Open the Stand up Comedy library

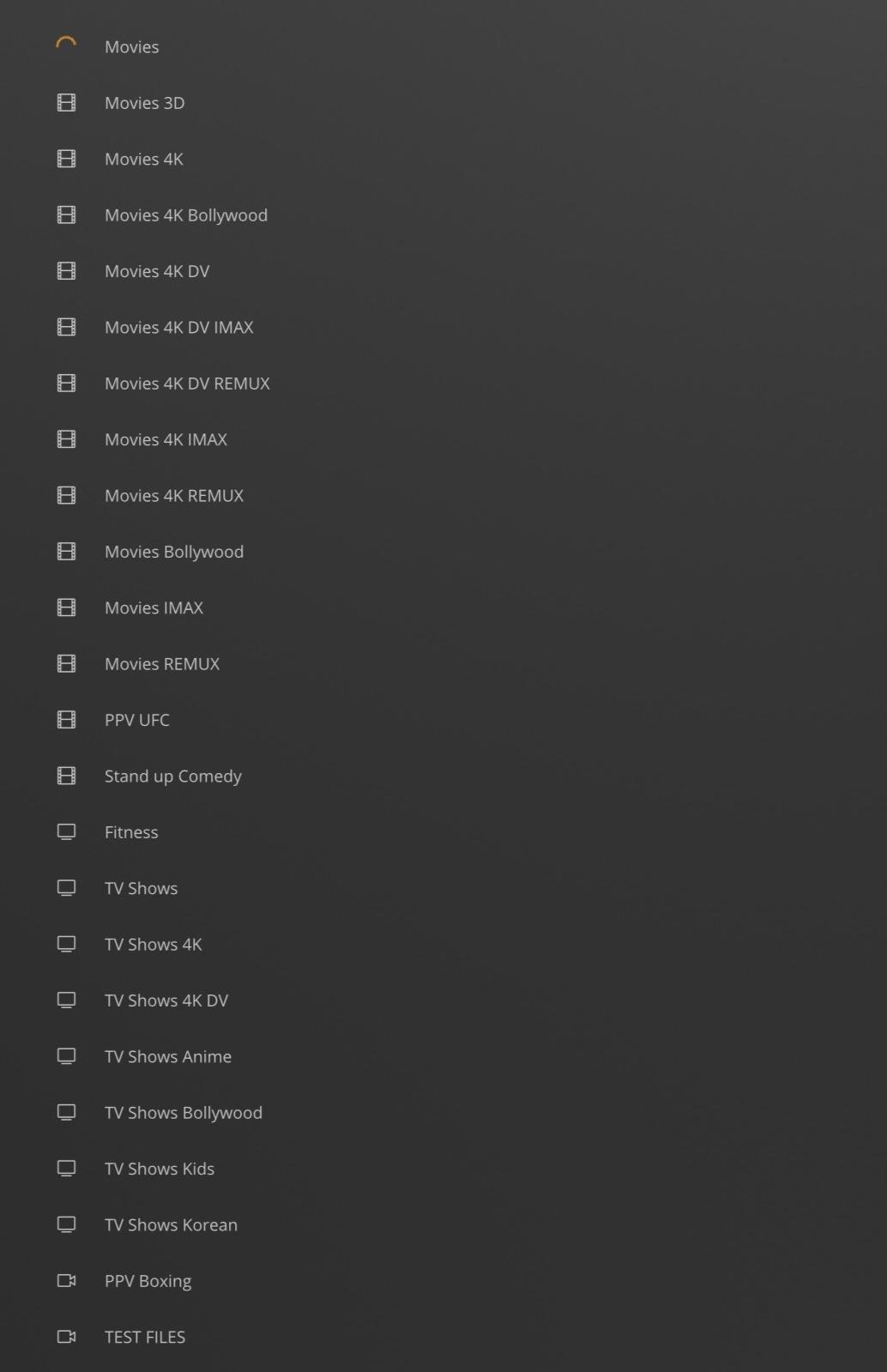(x=173, y=776)
